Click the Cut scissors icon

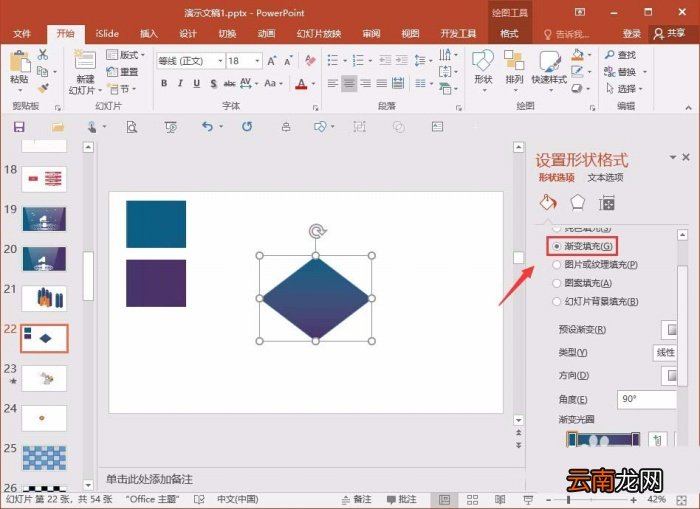point(43,54)
